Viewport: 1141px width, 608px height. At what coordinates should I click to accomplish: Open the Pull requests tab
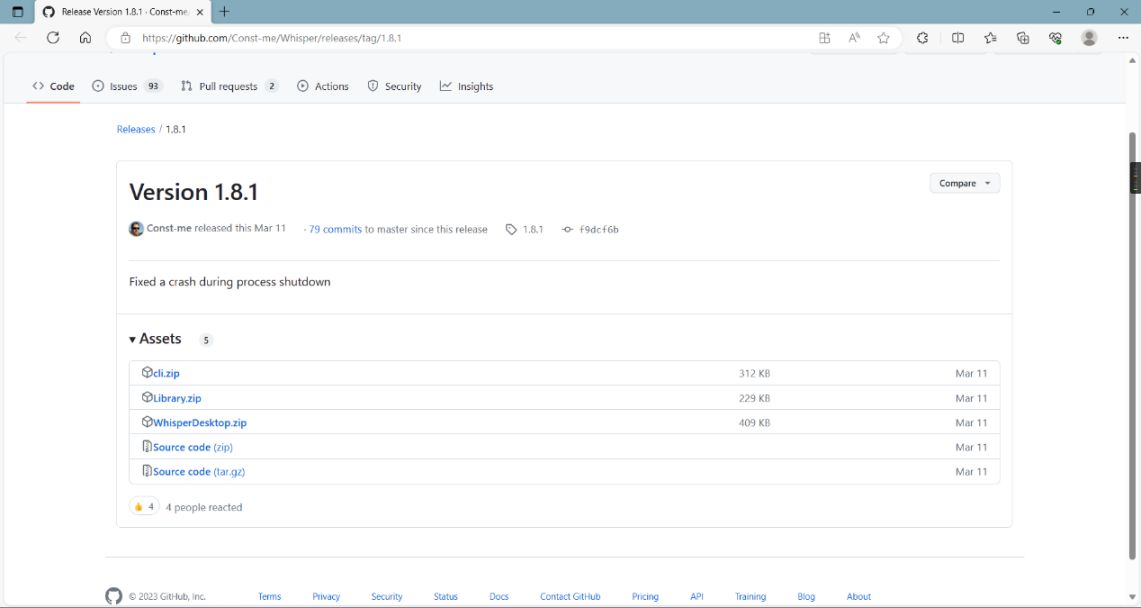(229, 86)
